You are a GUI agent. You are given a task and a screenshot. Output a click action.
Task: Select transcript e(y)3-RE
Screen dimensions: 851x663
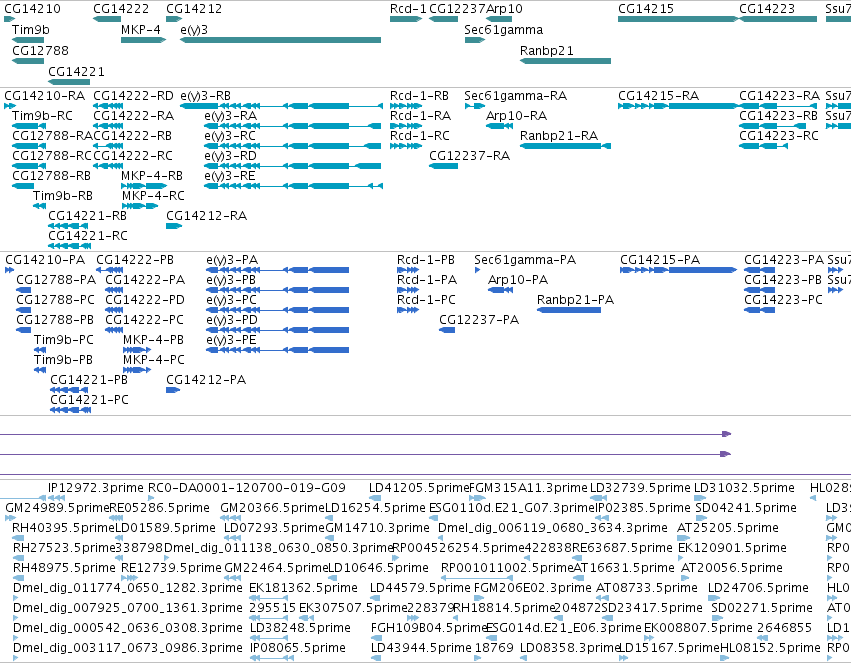[x=294, y=186]
